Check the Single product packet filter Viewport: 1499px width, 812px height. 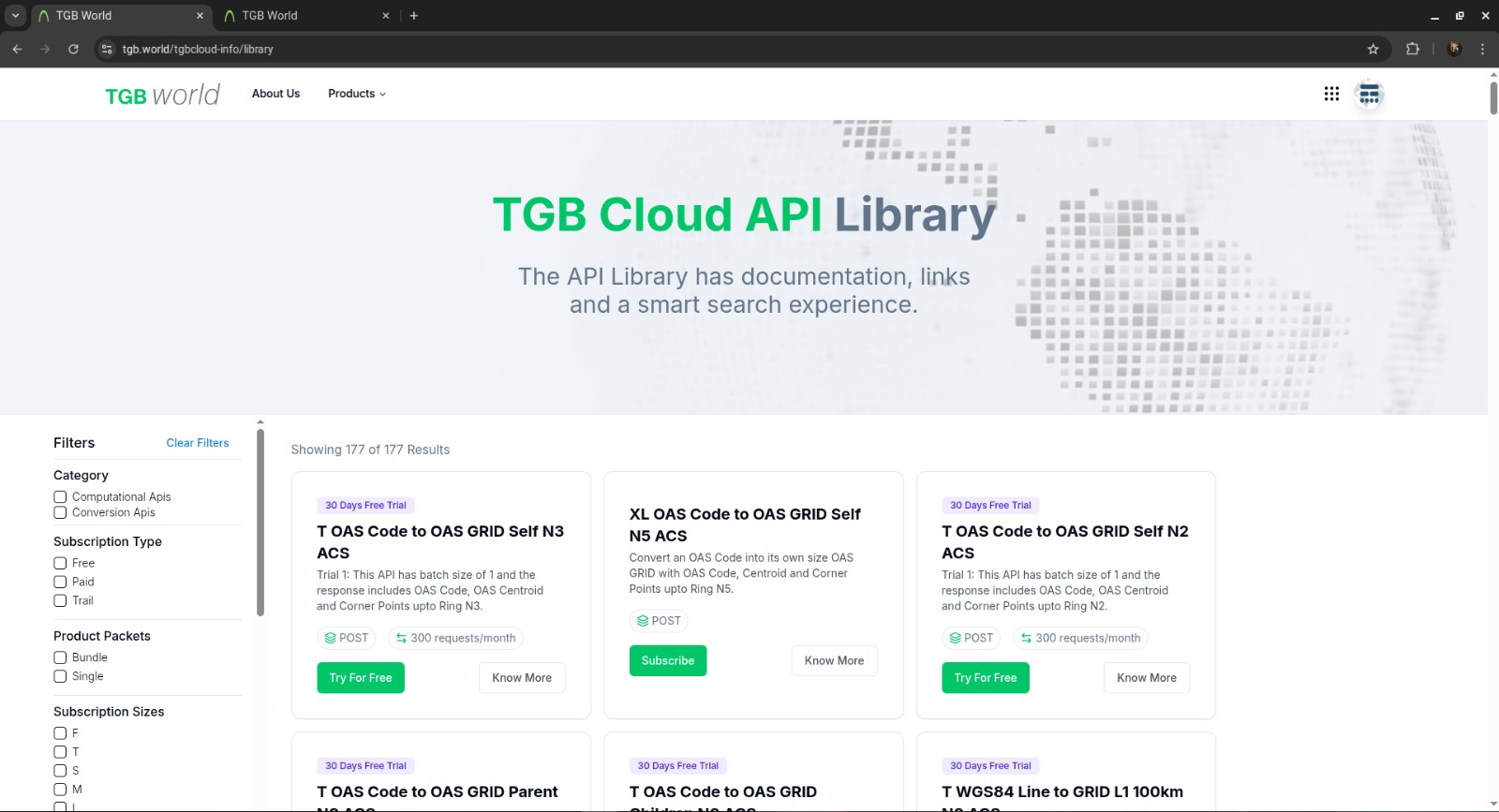coord(60,676)
